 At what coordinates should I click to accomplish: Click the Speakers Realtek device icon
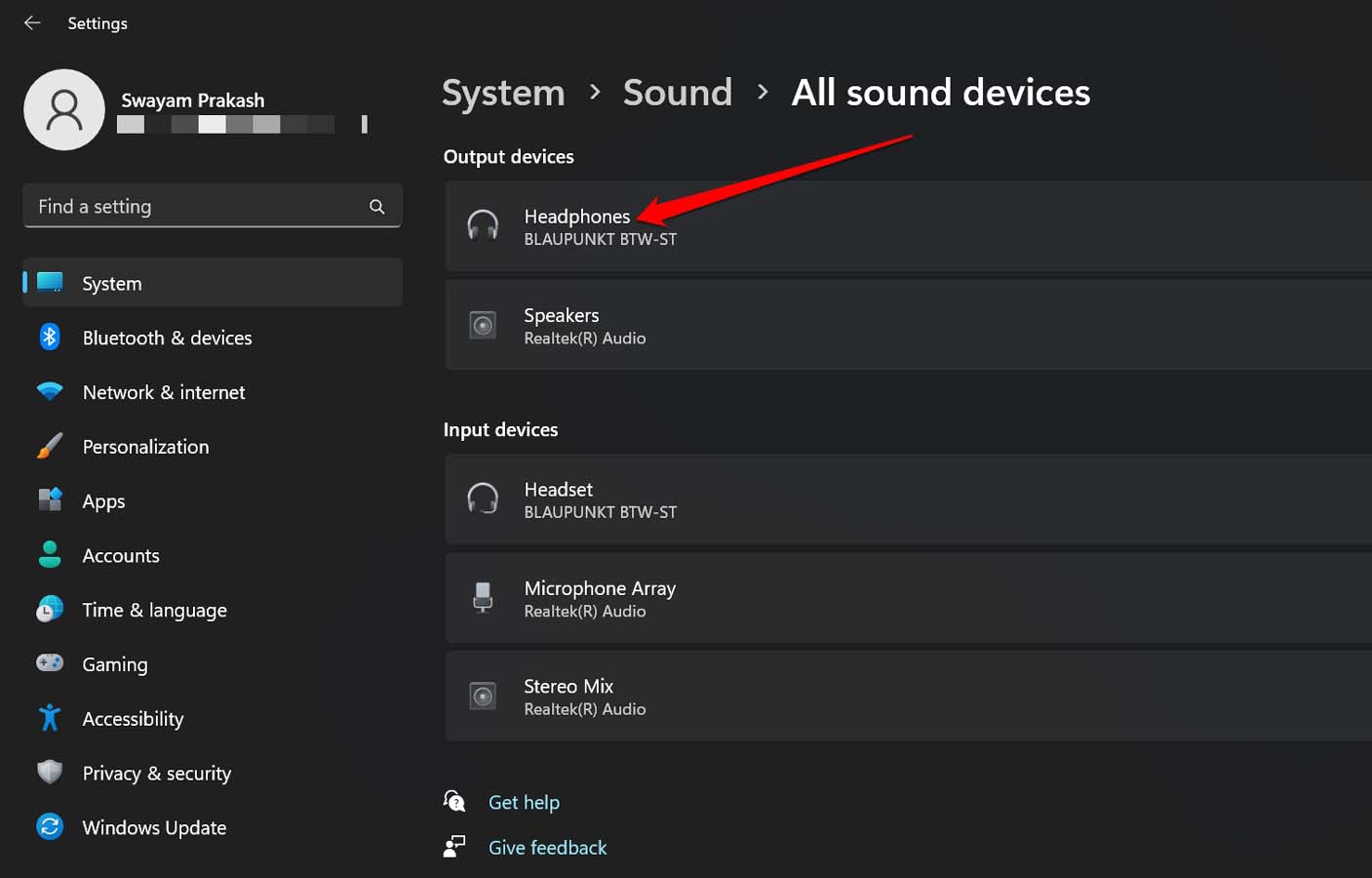pos(483,325)
